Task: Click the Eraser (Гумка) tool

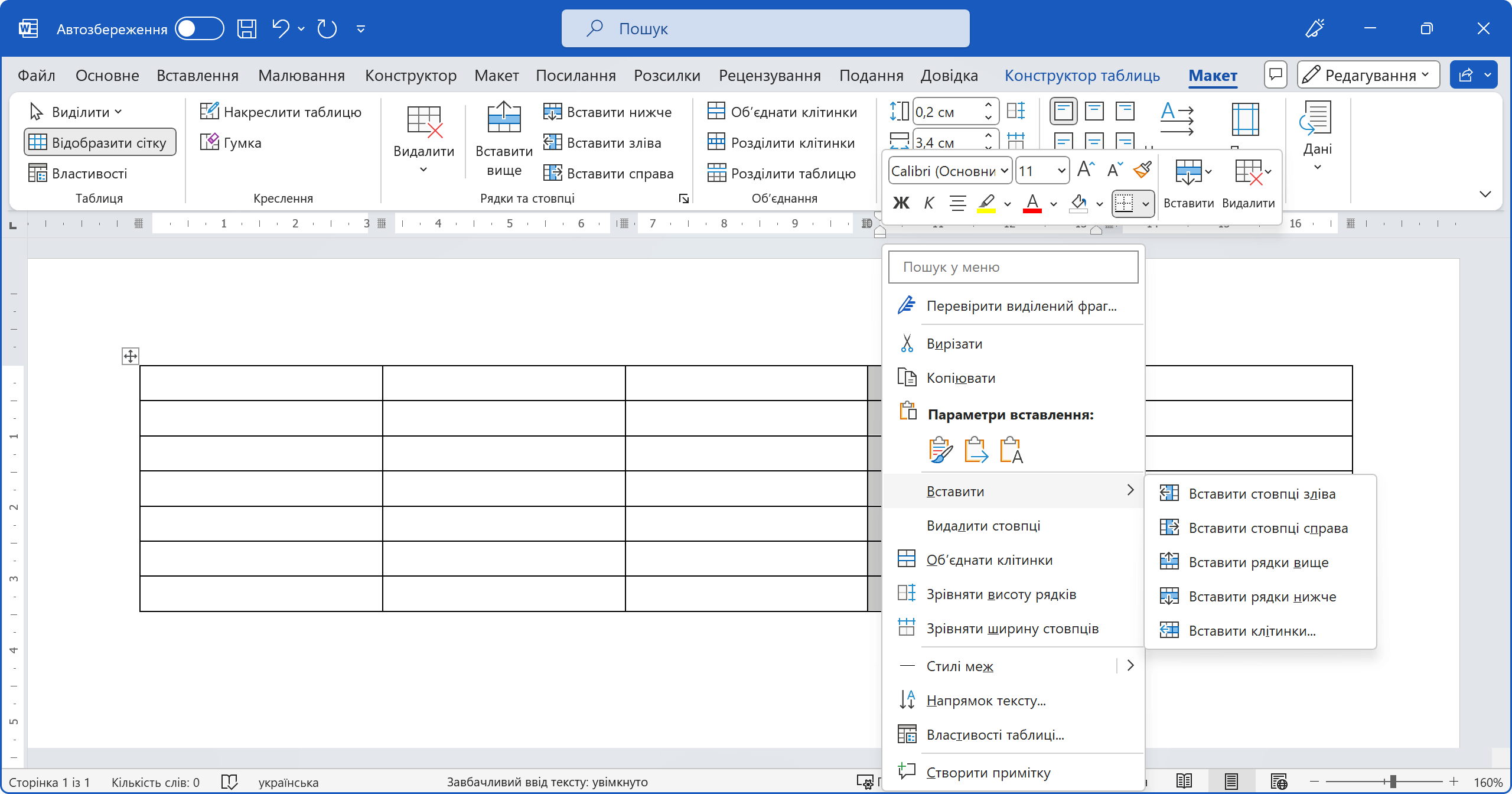Action: tap(230, 143)
